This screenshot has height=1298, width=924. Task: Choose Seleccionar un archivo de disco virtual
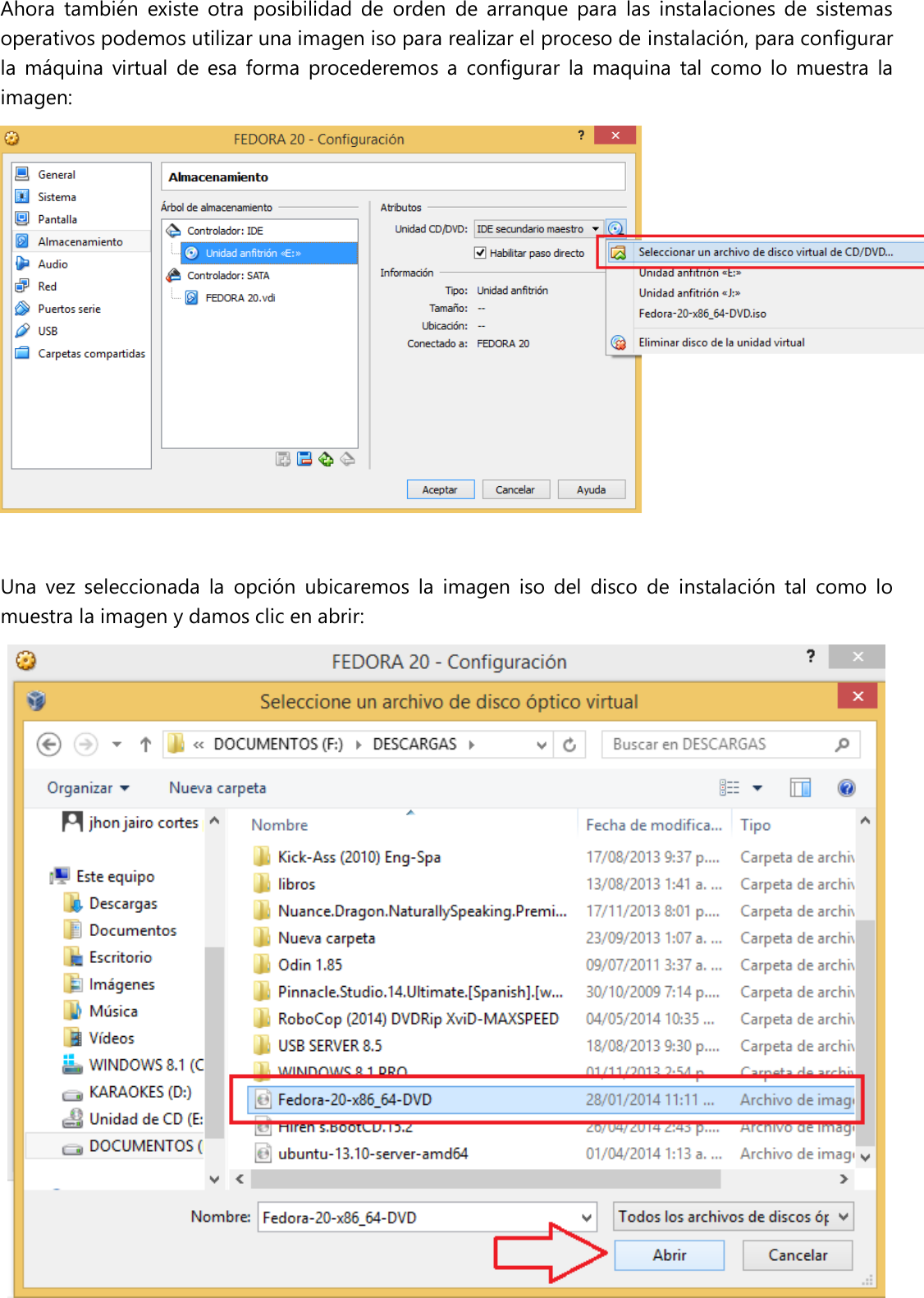coord(766,252)
